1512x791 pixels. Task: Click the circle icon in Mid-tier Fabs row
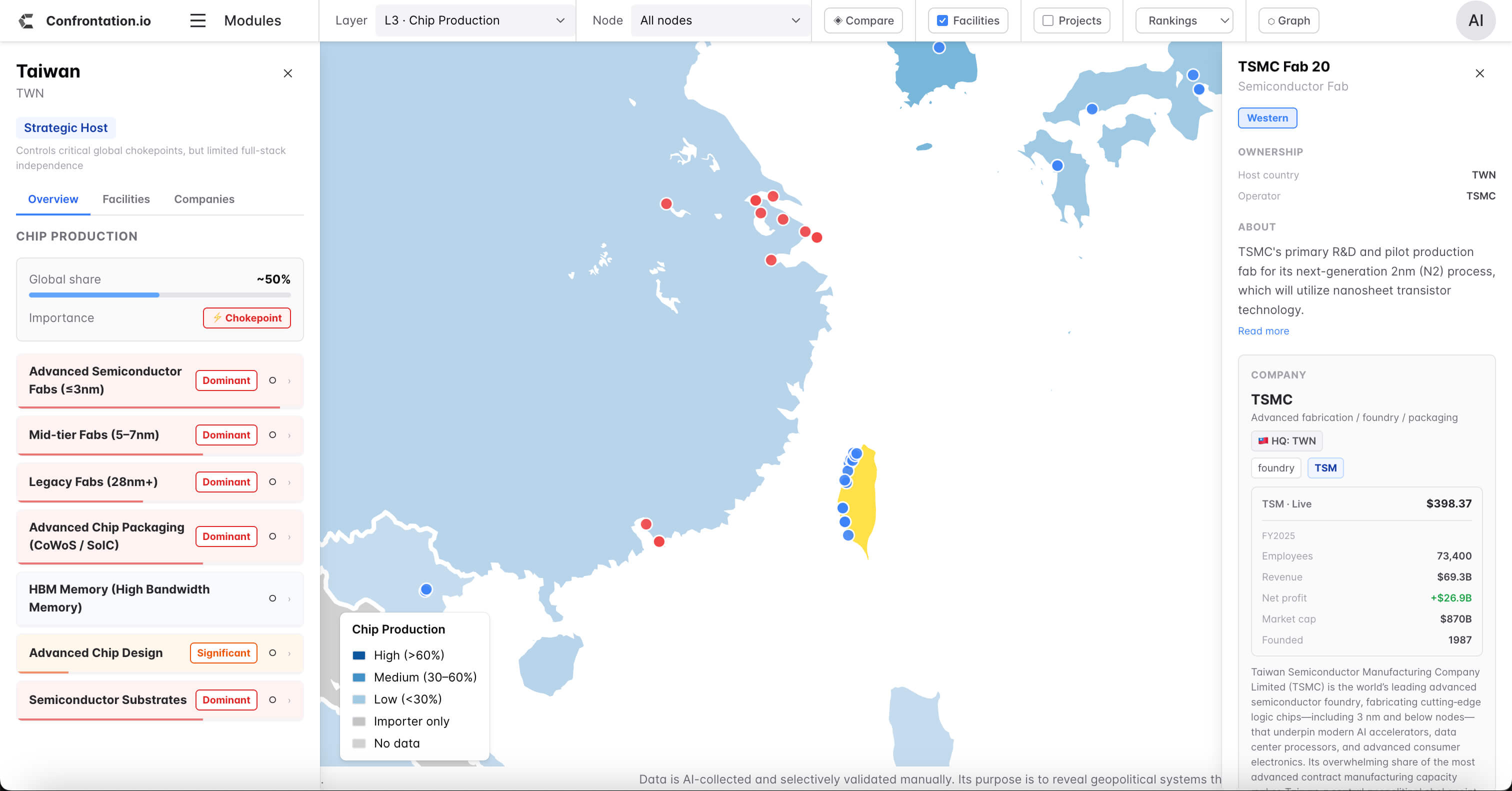click(x=272, y=435)
